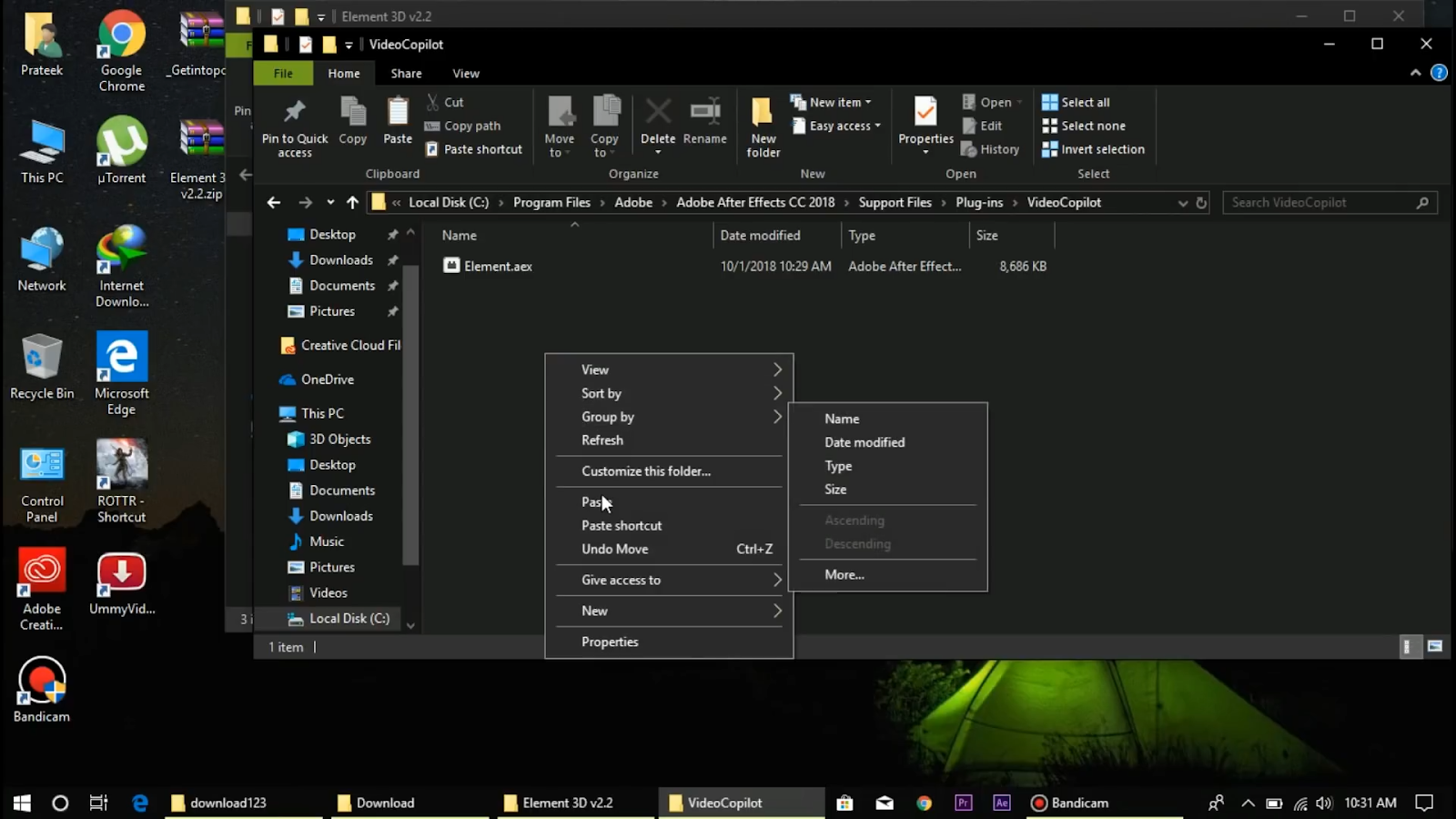Go up one folder level arrow
This screenshot has height=819, width=1456.
coord(352,202)
